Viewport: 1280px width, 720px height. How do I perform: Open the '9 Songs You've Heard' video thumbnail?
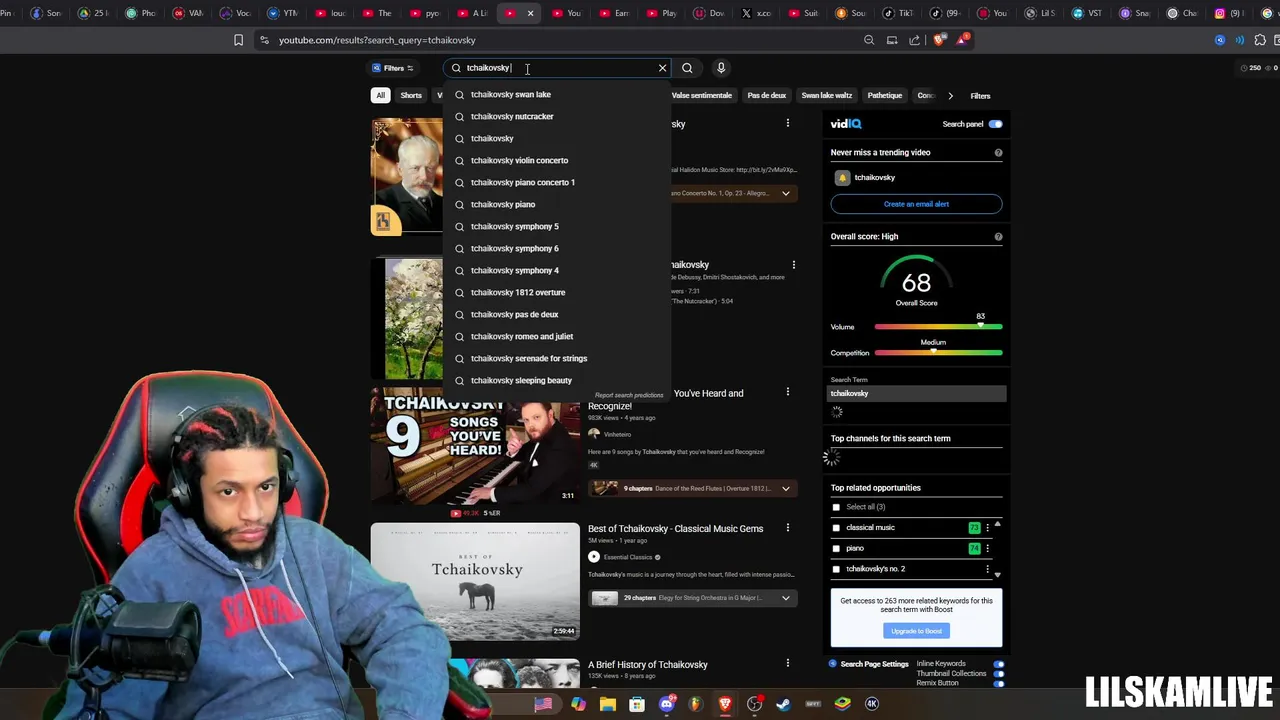[475, 446]
